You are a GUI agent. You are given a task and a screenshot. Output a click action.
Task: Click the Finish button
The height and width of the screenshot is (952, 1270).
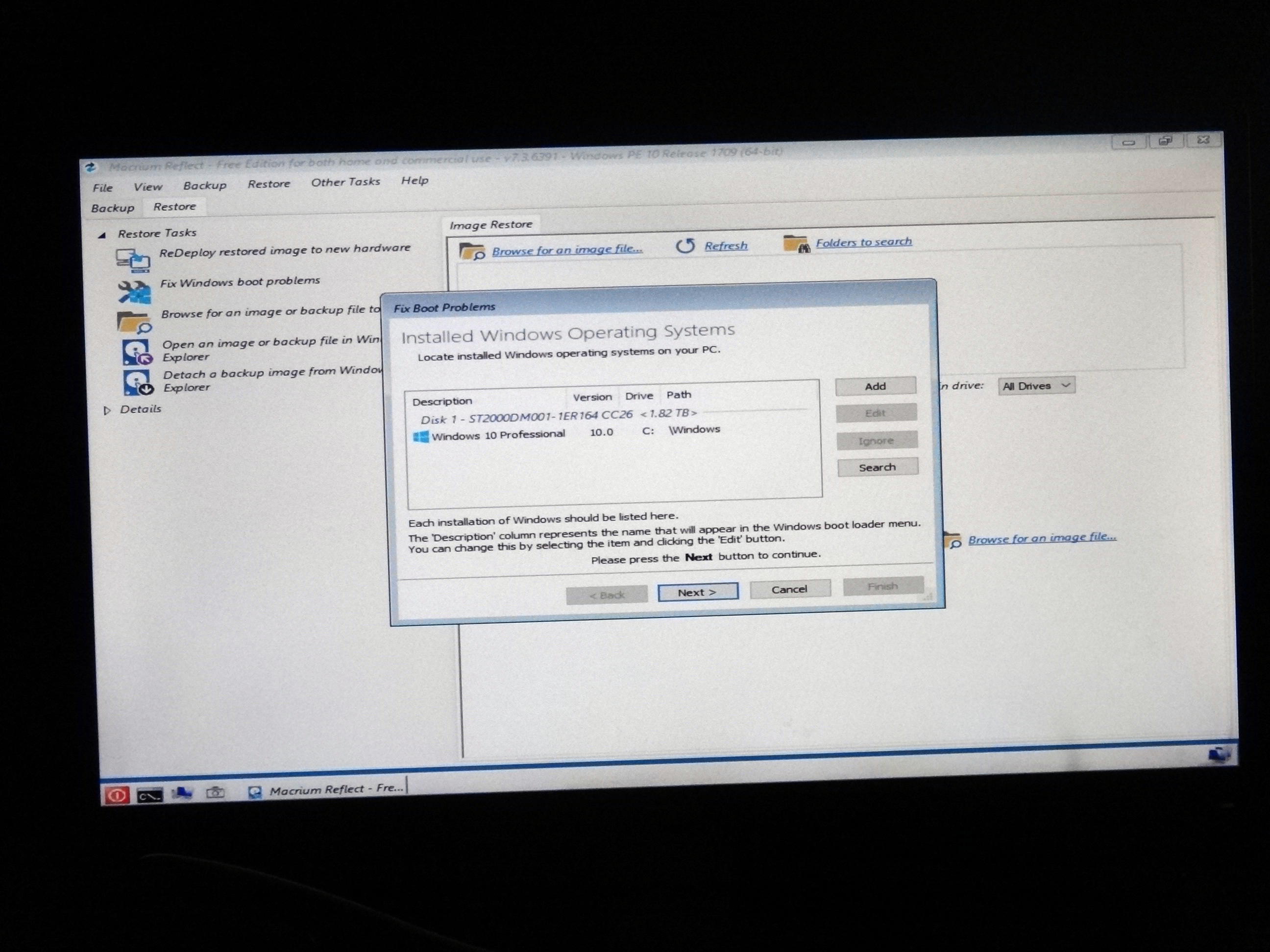tap(883, 587)
